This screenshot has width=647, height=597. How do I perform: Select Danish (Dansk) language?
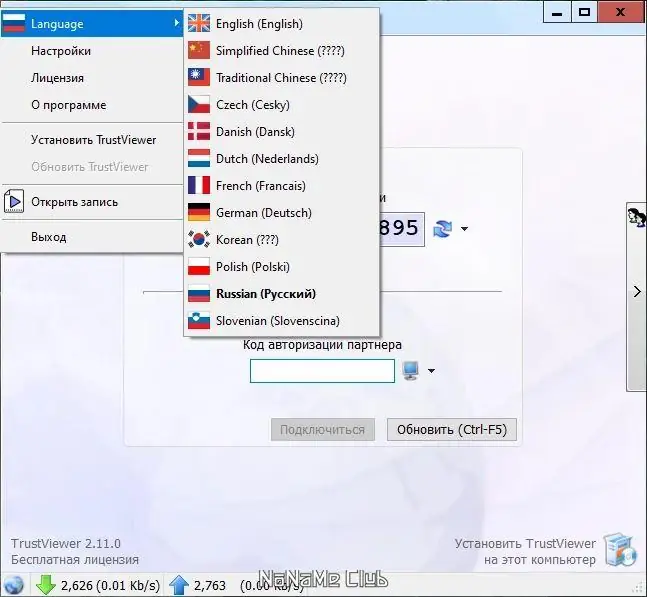281,132
